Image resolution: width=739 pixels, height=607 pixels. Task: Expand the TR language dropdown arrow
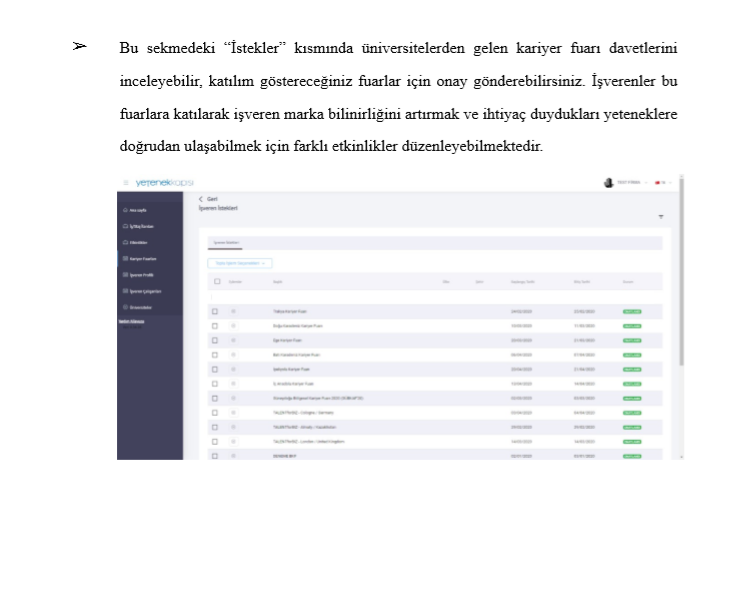pyautogui.click(x=670, y=183)
